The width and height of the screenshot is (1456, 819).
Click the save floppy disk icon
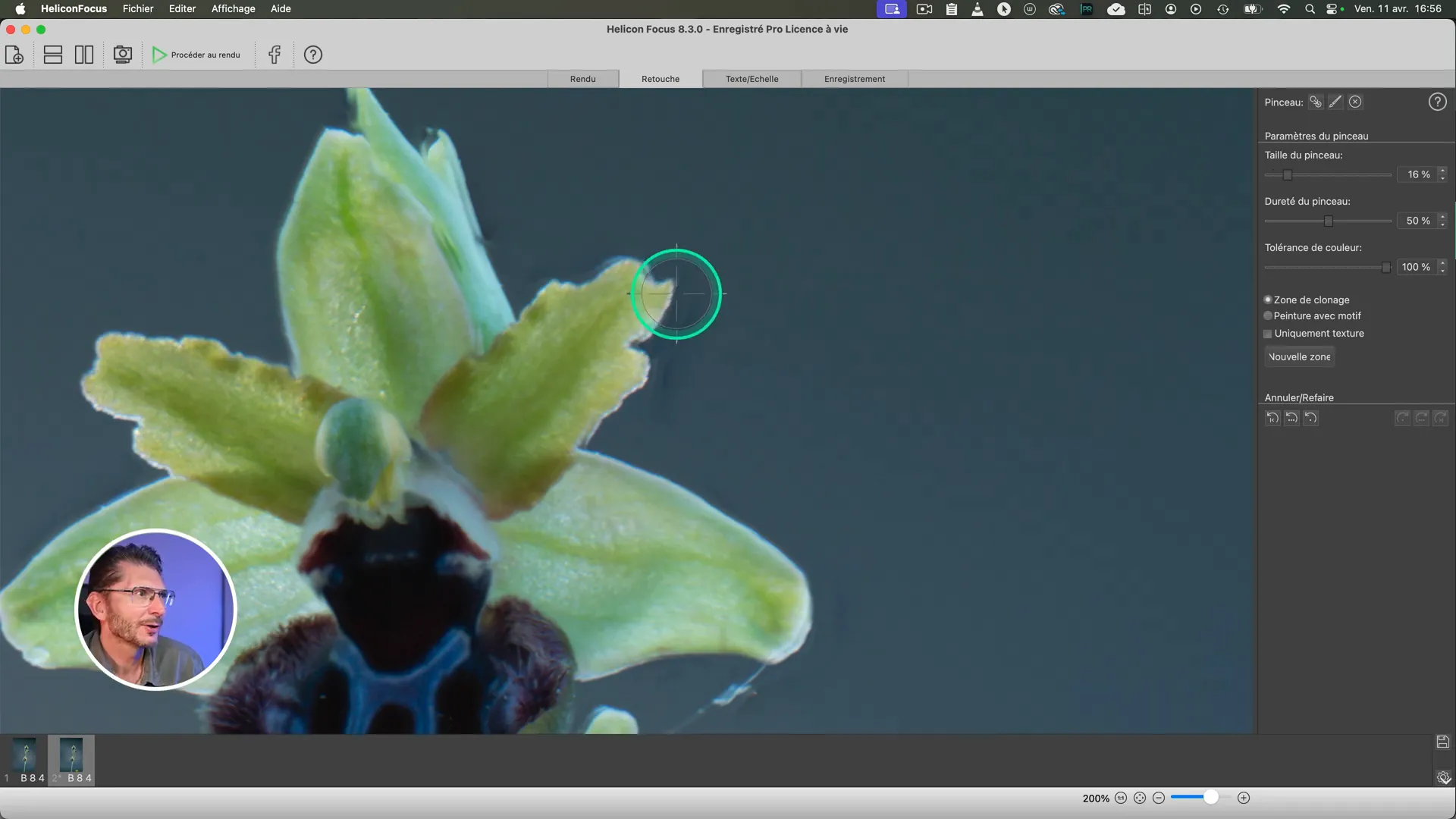(x=1443, y=742)
